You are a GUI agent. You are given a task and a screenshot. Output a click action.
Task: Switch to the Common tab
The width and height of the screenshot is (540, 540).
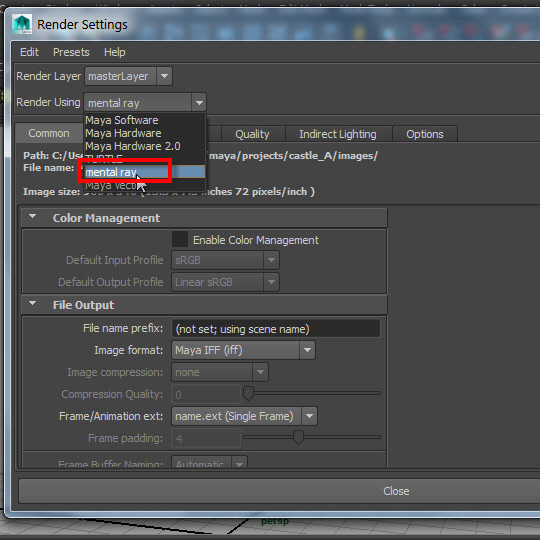(49, 133)
